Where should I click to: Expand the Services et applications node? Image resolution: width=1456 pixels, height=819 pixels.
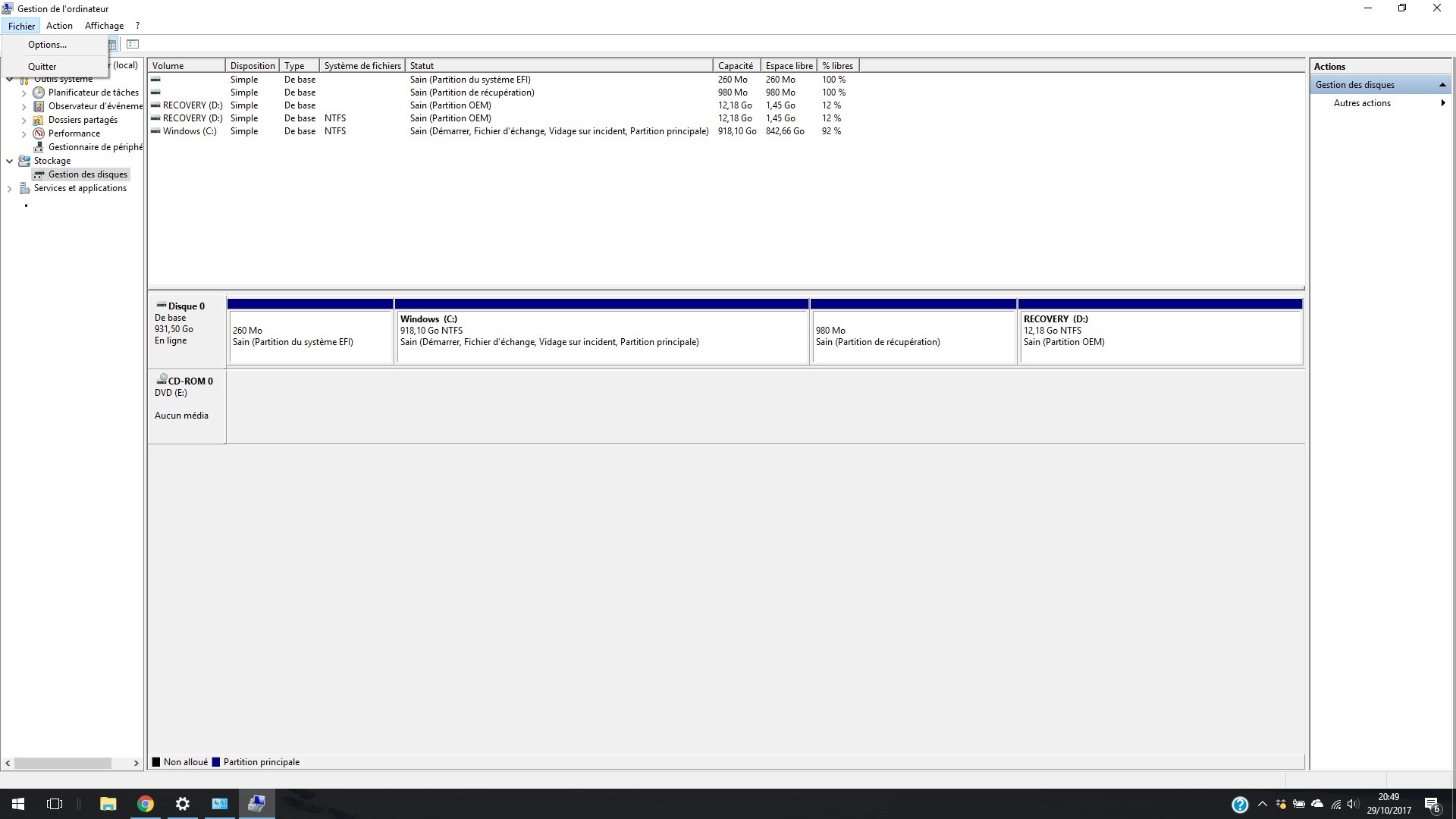(x=10, y=188)
